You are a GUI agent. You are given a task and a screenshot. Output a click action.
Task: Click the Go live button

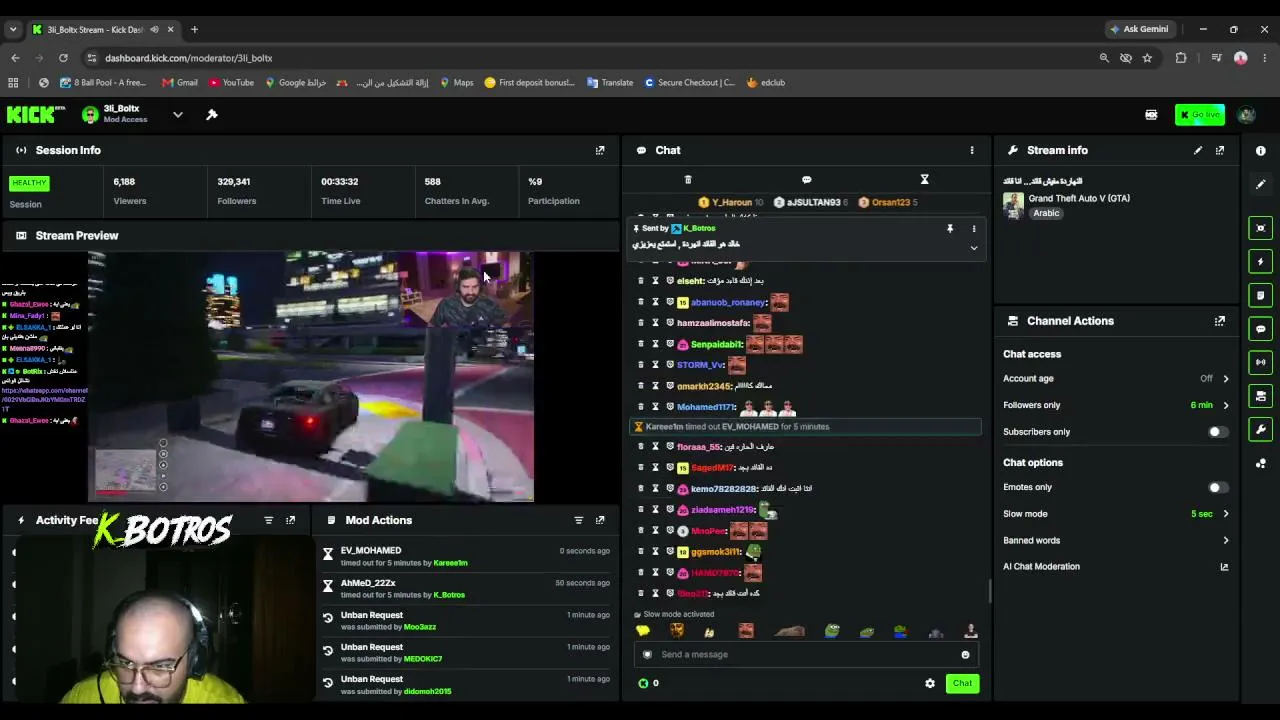(1200, 115)
